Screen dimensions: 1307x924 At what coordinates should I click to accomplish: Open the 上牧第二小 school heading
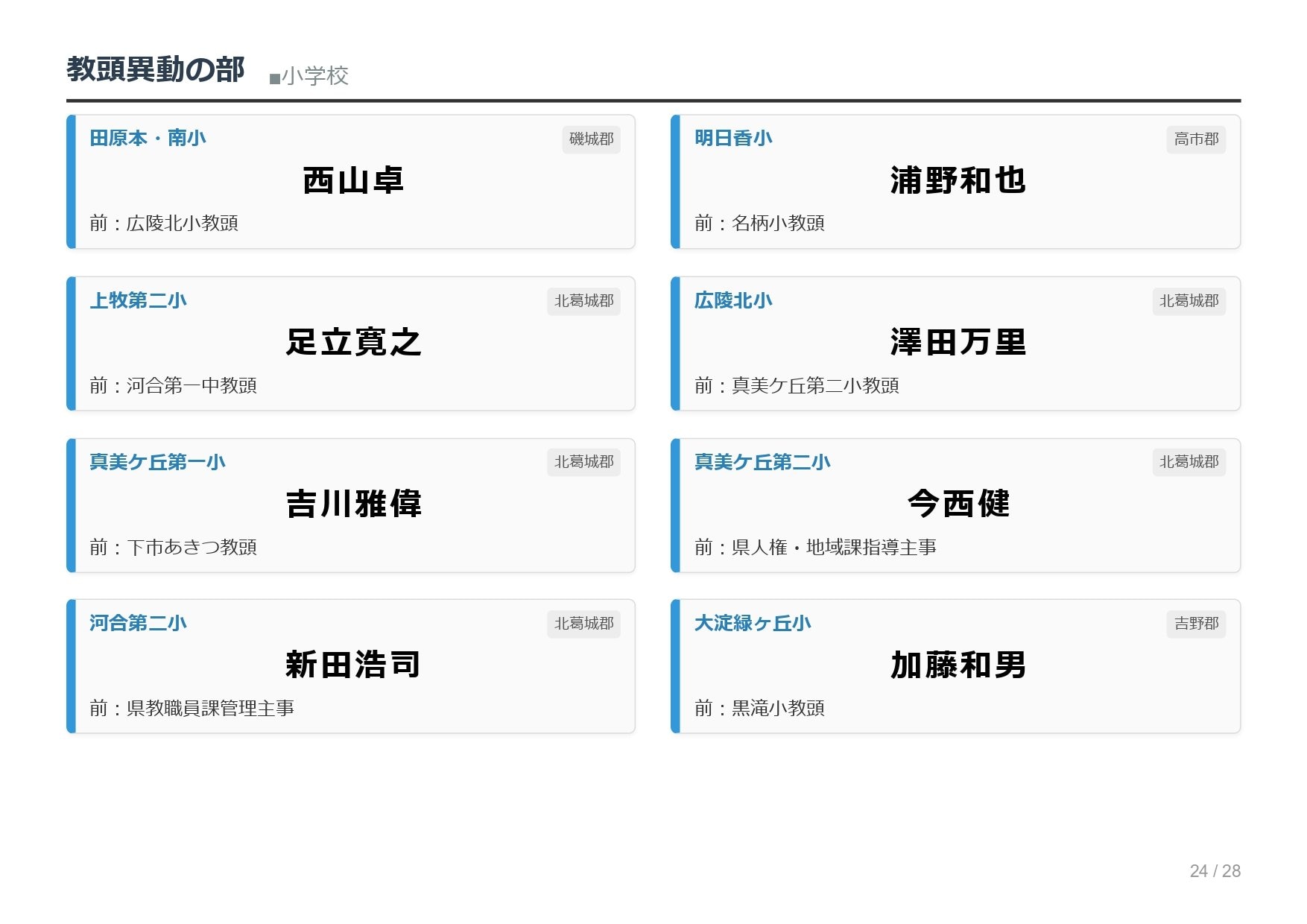click(x=138, y=300)
